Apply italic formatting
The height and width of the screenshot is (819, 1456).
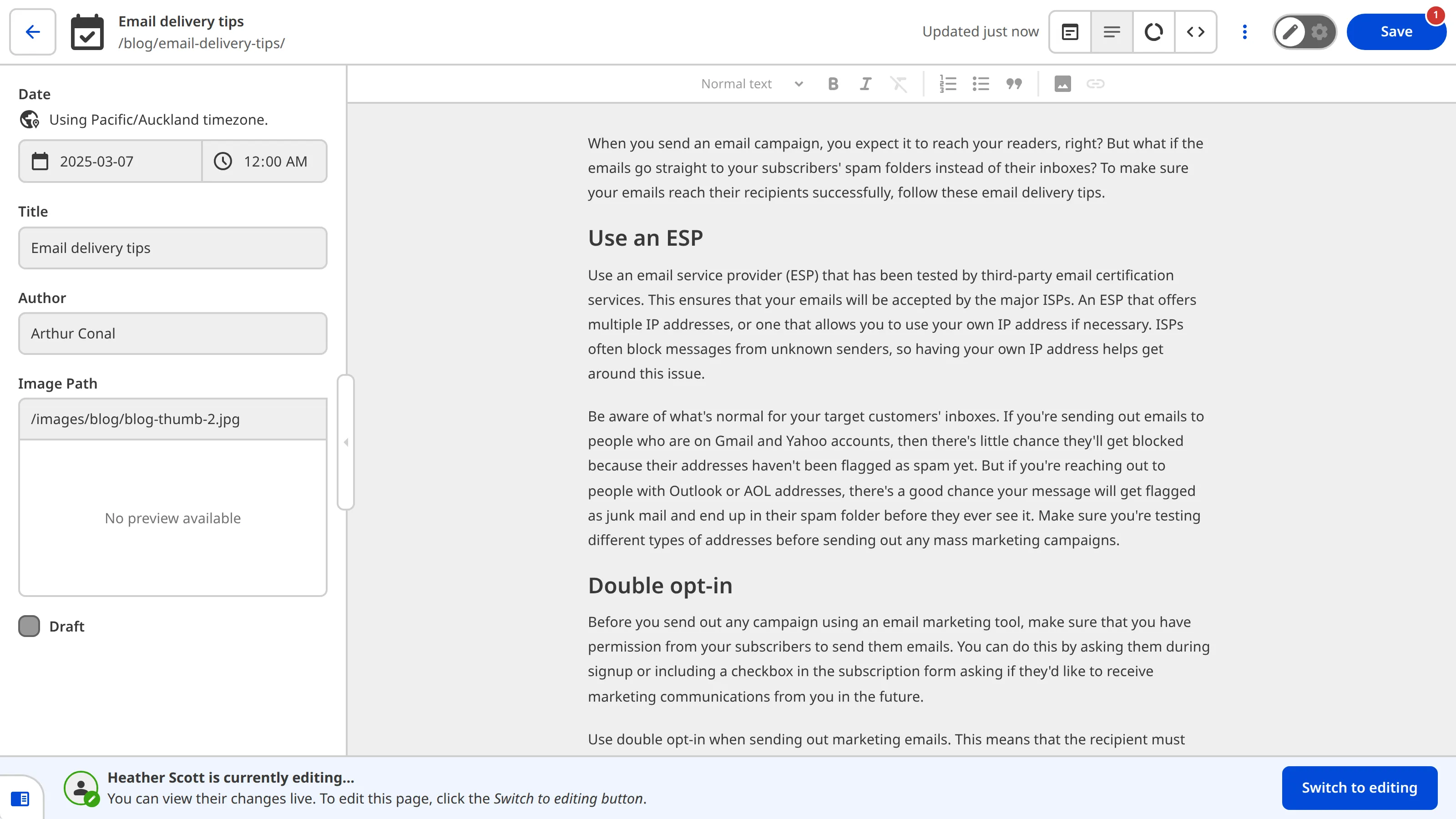865,83
